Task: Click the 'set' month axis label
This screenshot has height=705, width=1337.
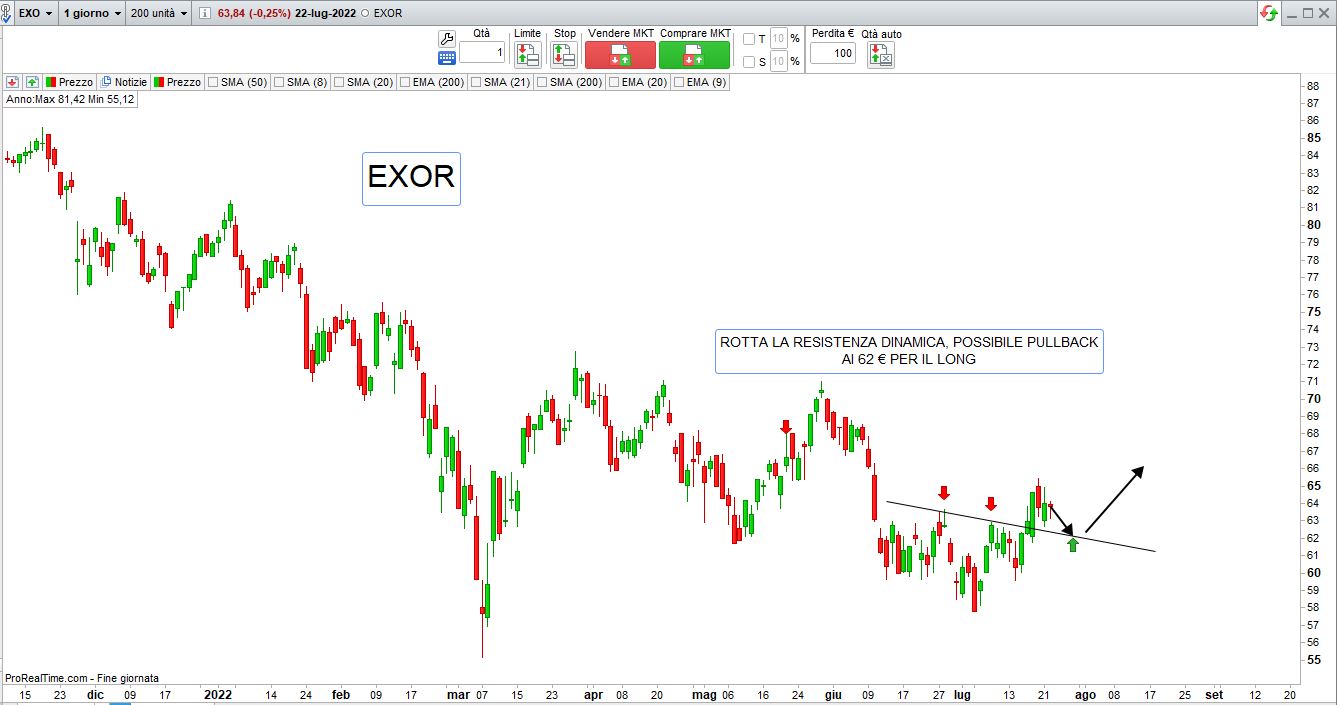Action: (x=1214, y=694)
